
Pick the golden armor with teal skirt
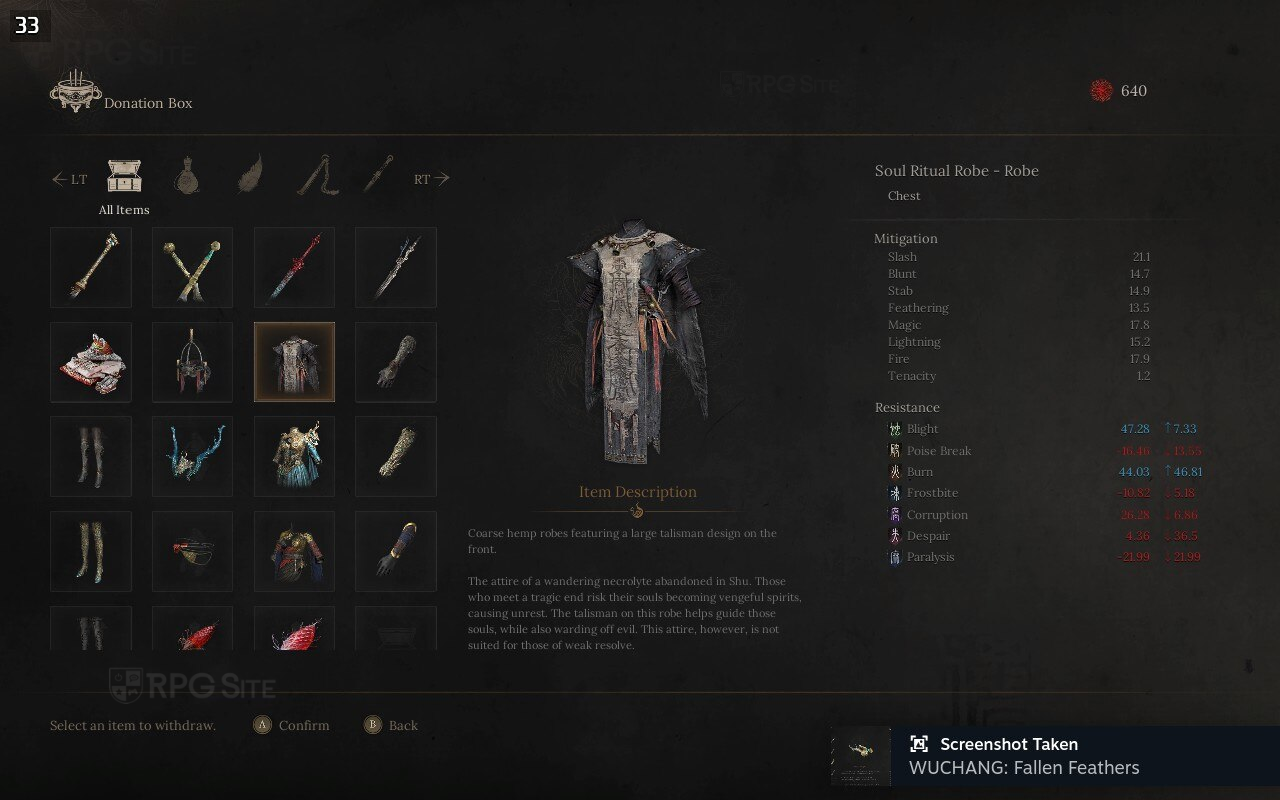(x=294, y=456)
